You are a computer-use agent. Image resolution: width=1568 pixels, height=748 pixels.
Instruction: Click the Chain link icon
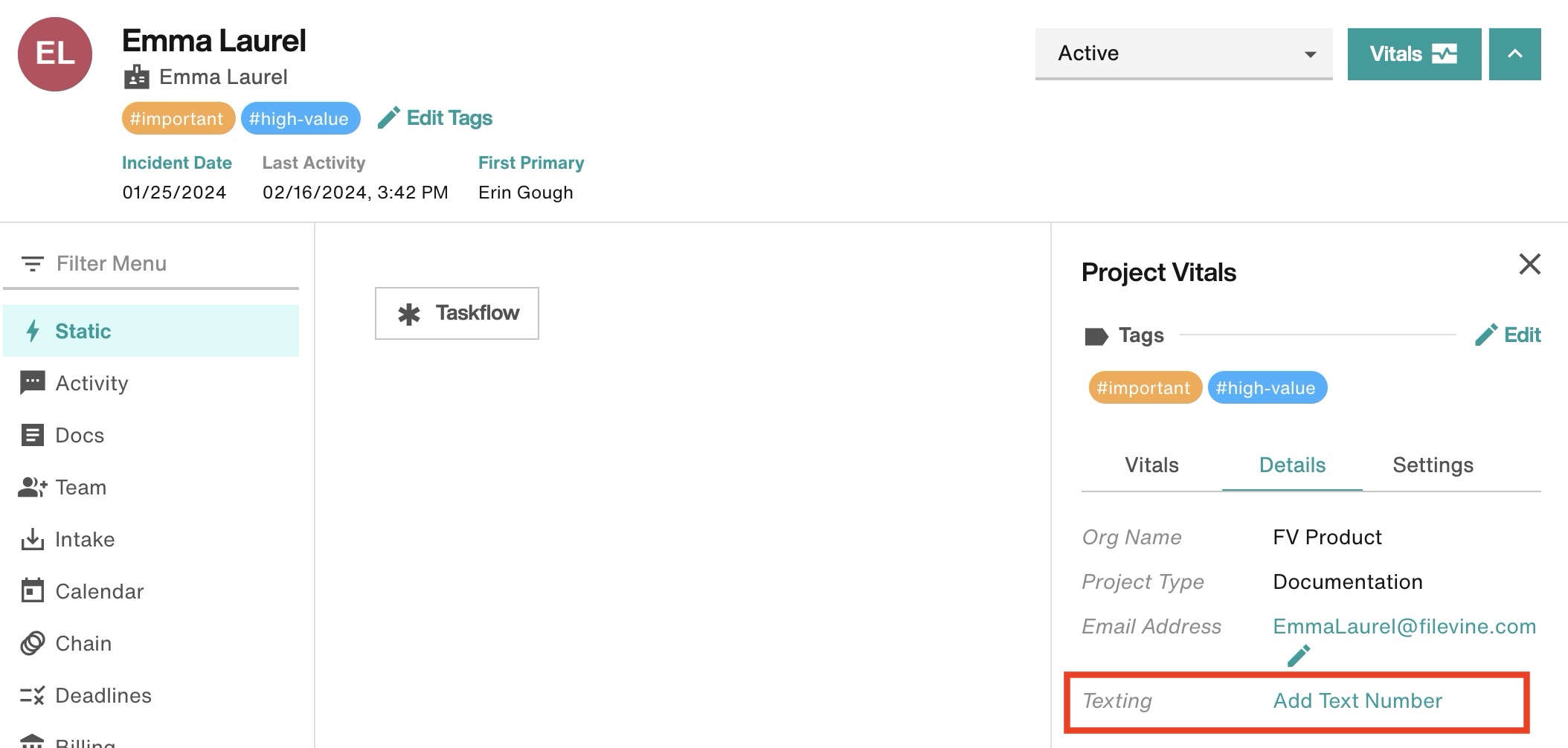click(32, 643)
